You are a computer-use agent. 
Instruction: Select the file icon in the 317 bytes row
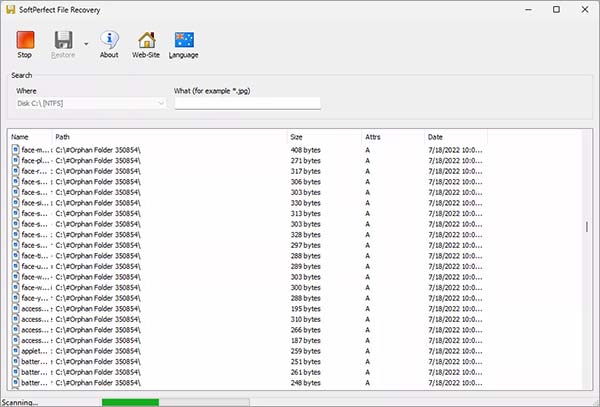(16, 171)
